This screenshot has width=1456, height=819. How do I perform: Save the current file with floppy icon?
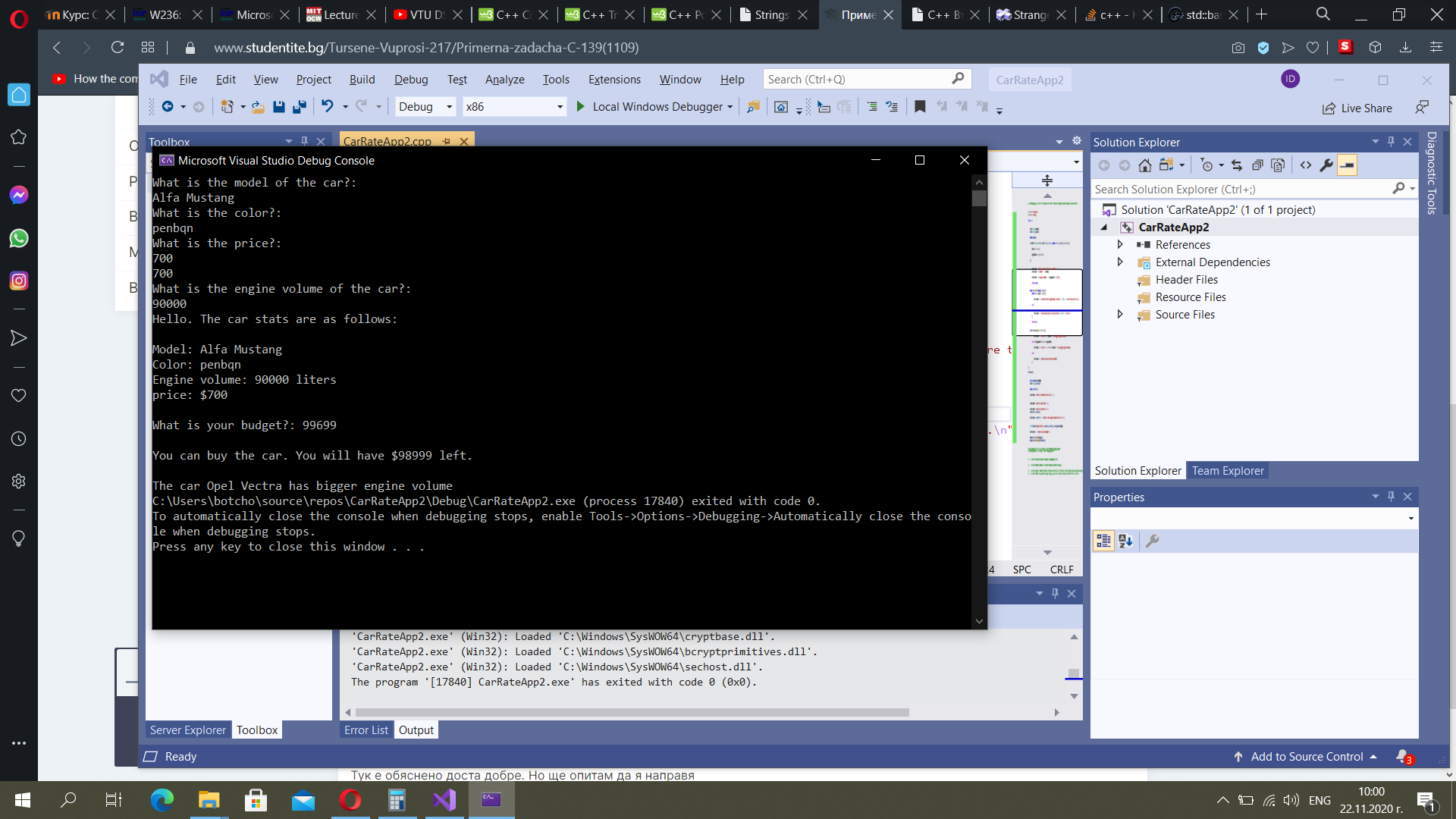click(x=278, y=107)
